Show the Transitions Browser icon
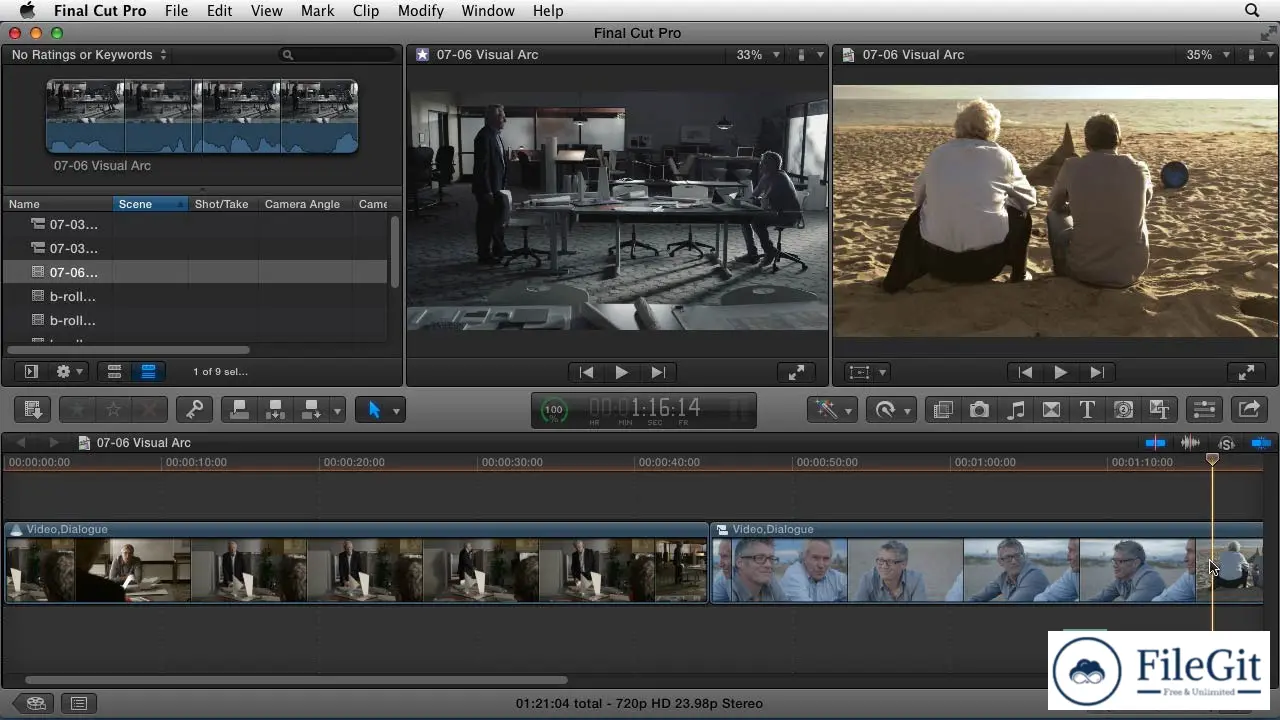Screen dimensions: 1280x720 [x=1051, y=409]
